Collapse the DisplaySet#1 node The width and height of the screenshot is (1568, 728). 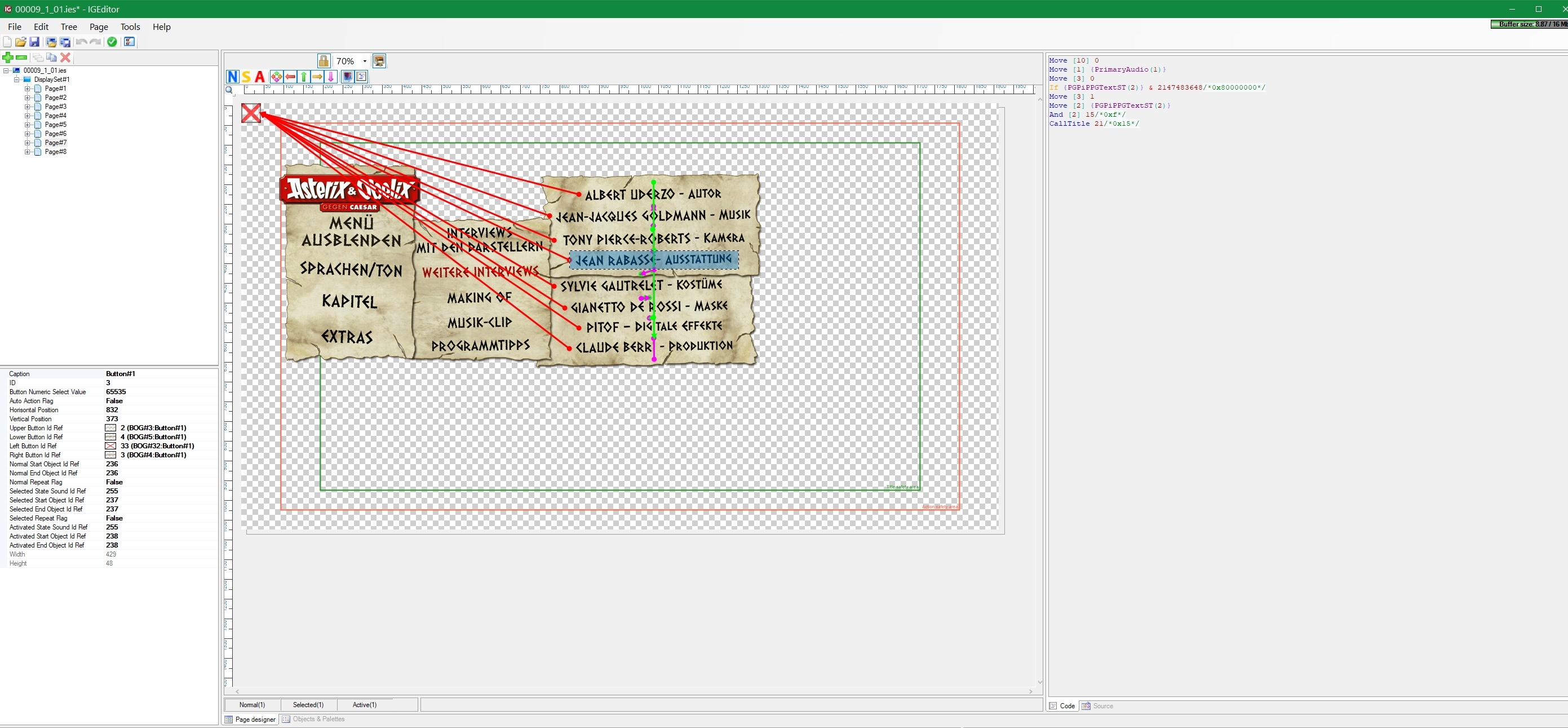point(16,80)
